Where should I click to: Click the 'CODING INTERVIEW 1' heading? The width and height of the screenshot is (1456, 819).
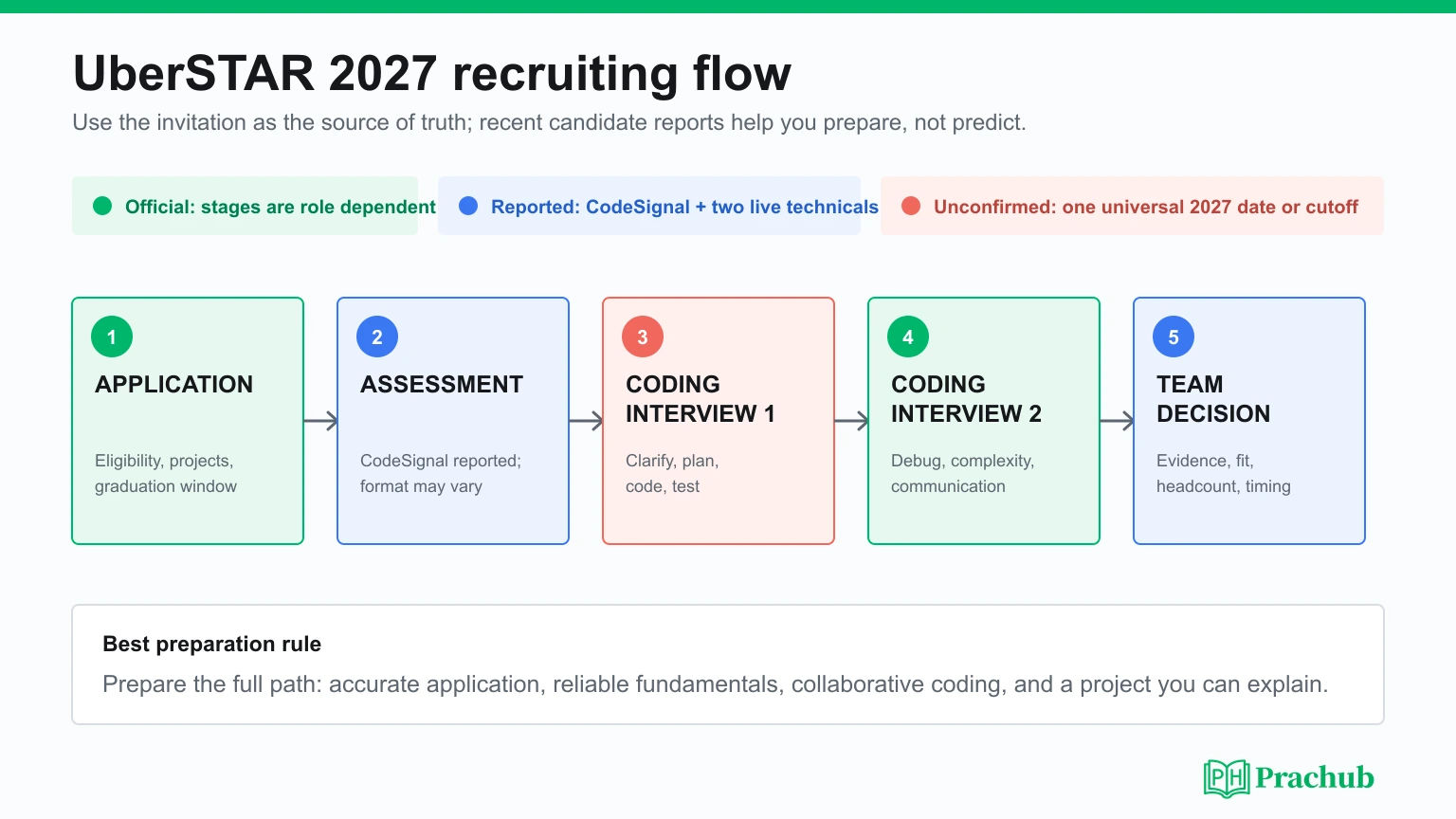pos(701,399)
